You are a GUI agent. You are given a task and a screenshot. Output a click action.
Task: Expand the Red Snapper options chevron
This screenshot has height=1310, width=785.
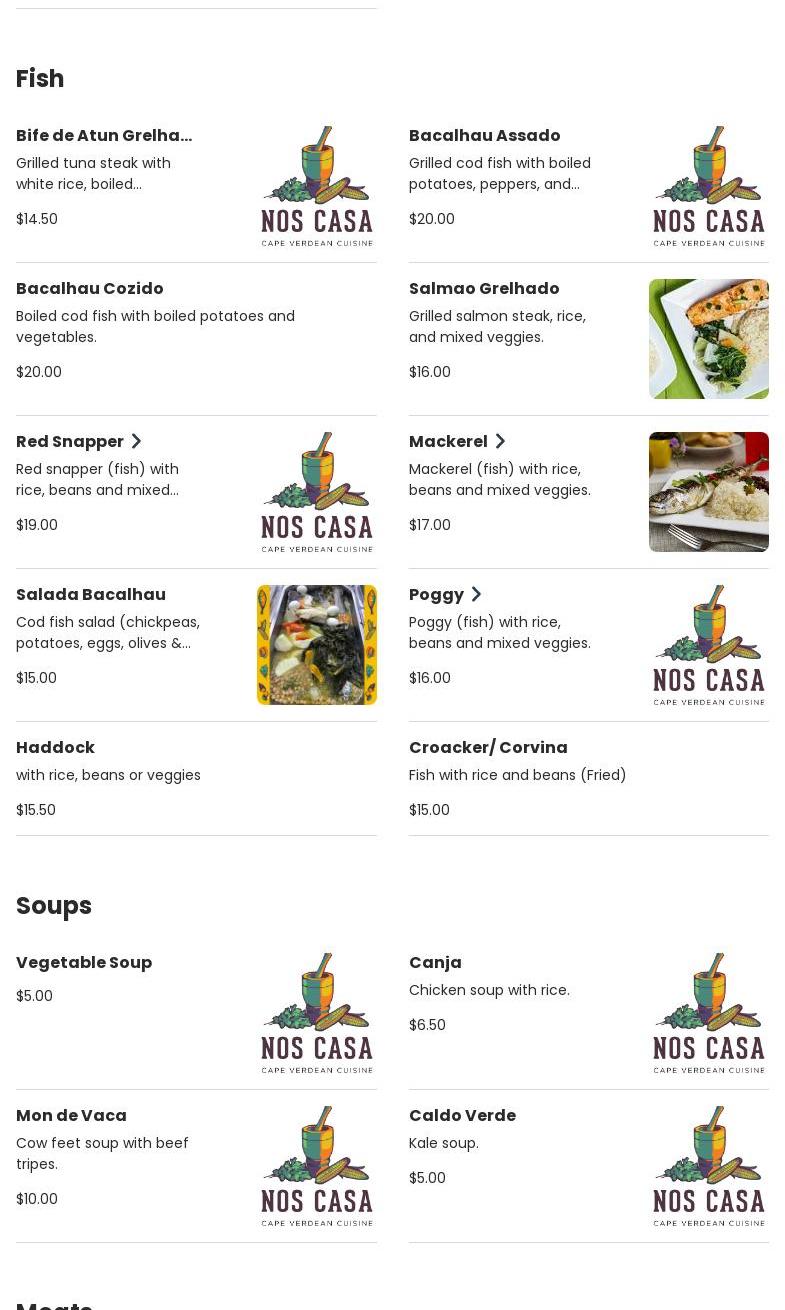(136, 441)
